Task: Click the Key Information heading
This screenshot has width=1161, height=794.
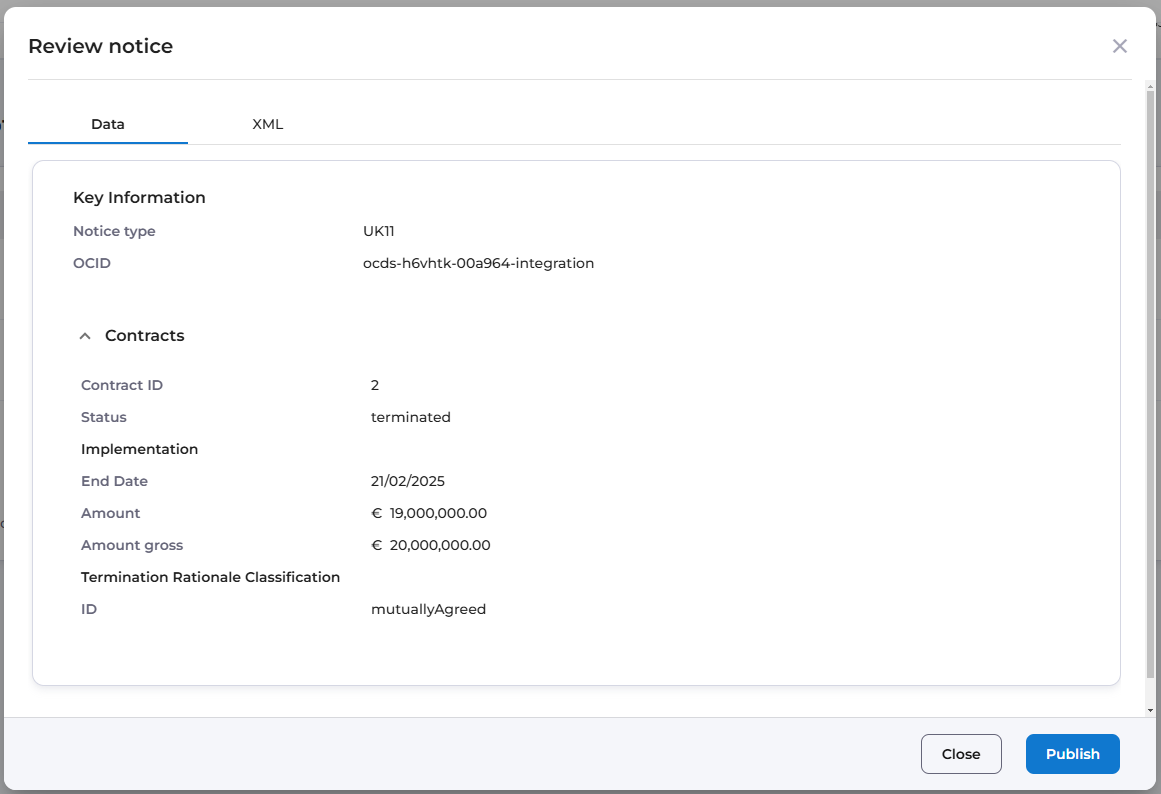Action: [139, 198]
